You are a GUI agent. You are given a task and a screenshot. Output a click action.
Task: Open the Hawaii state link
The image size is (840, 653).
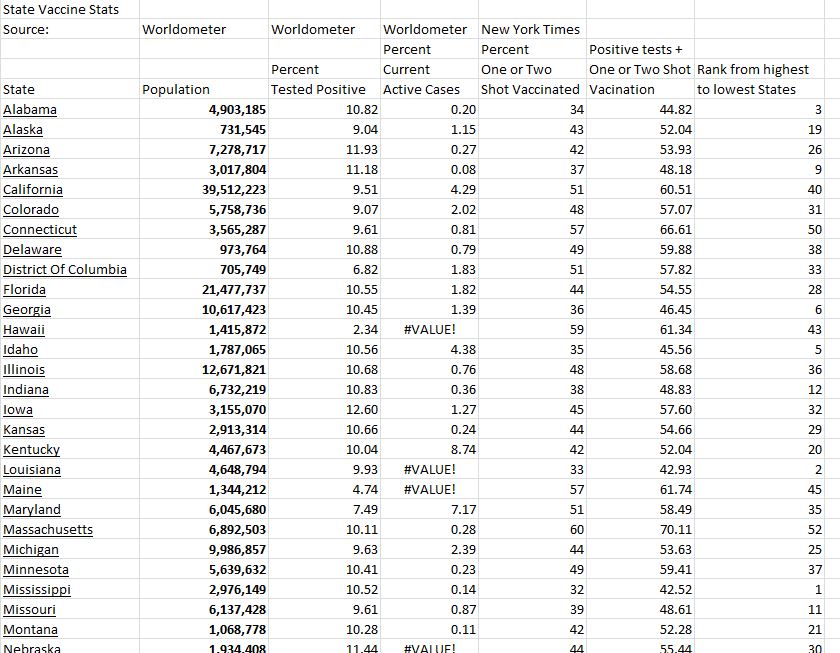pos(26,329)
